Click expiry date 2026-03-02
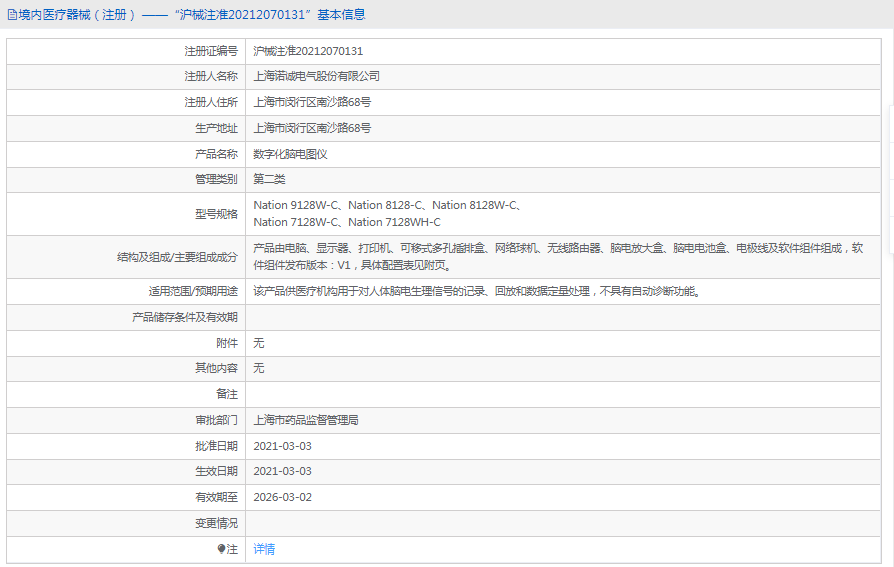Image resolution: width=894 pixels, height=567 pixels. pos(282,497)
